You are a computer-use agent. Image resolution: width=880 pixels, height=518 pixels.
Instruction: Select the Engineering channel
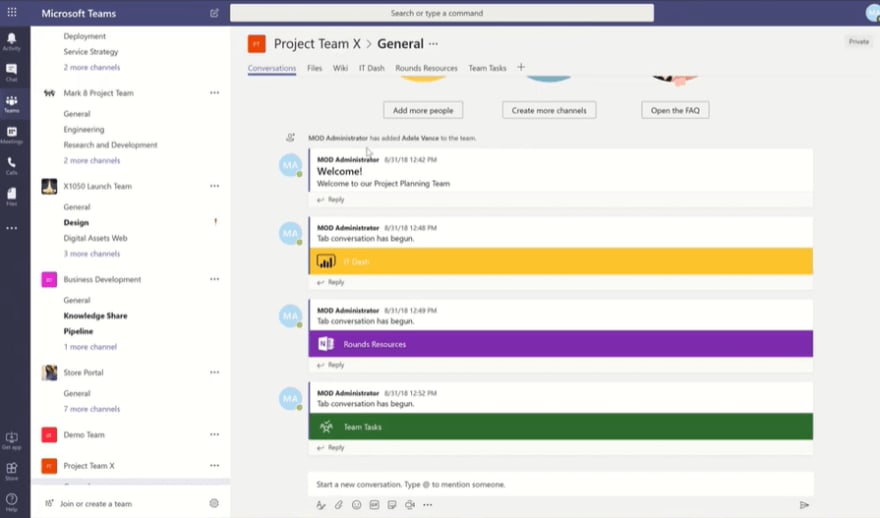(84, 130)
